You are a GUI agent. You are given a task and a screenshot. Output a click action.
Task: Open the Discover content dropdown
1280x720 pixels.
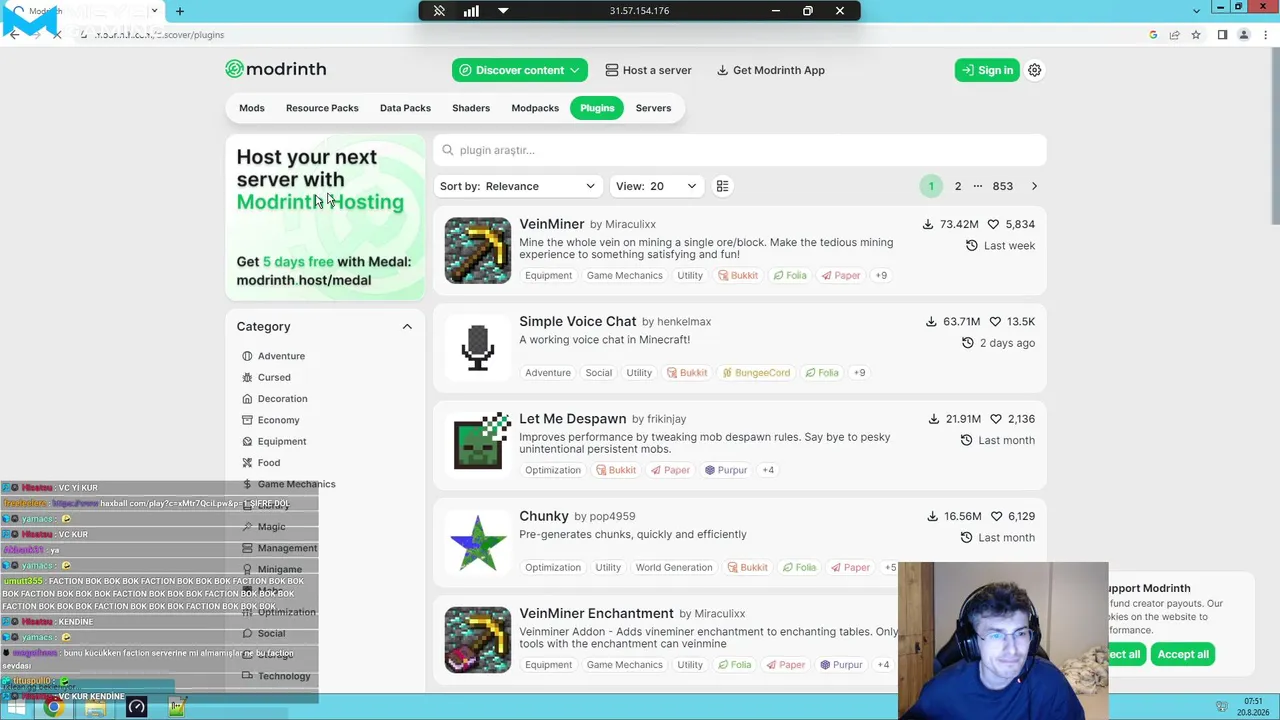tap(520, 70)
